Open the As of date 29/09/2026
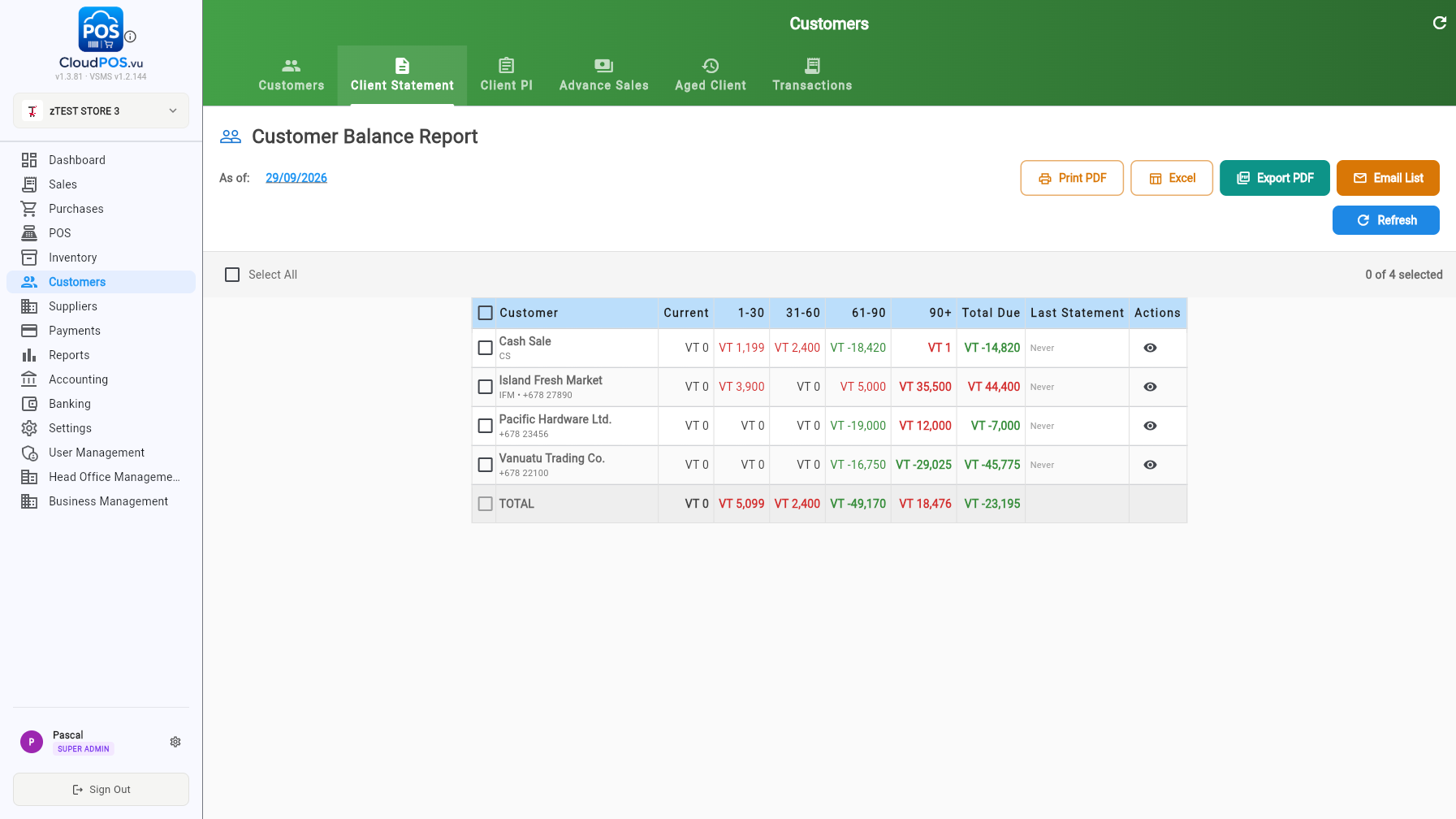Viewport: 1456px width, 819px height. coord(296,178)
